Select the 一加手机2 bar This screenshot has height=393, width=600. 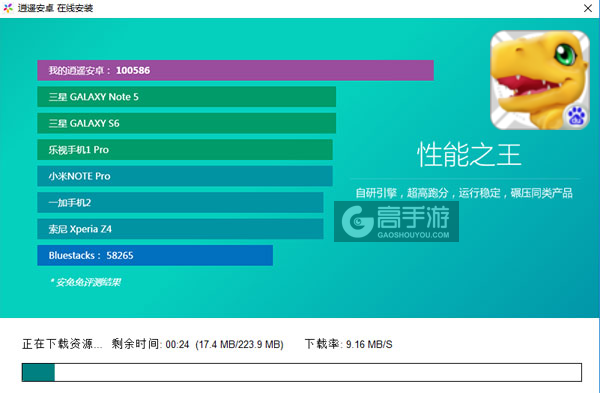(180, 202)
